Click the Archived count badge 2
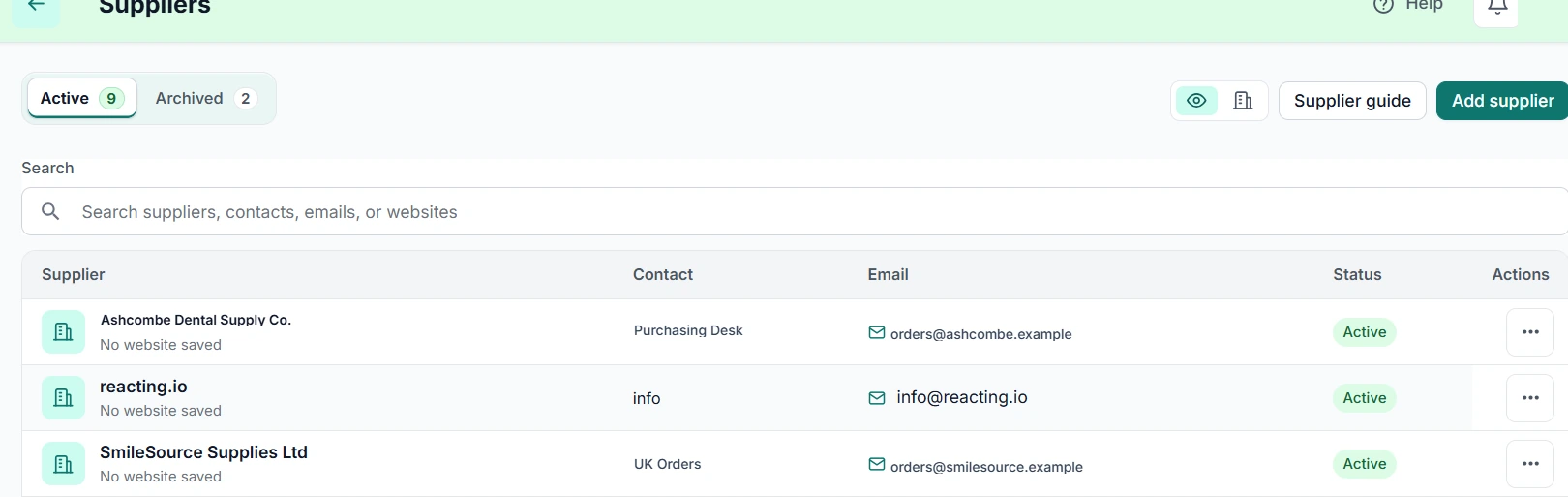 coord(246,98)
